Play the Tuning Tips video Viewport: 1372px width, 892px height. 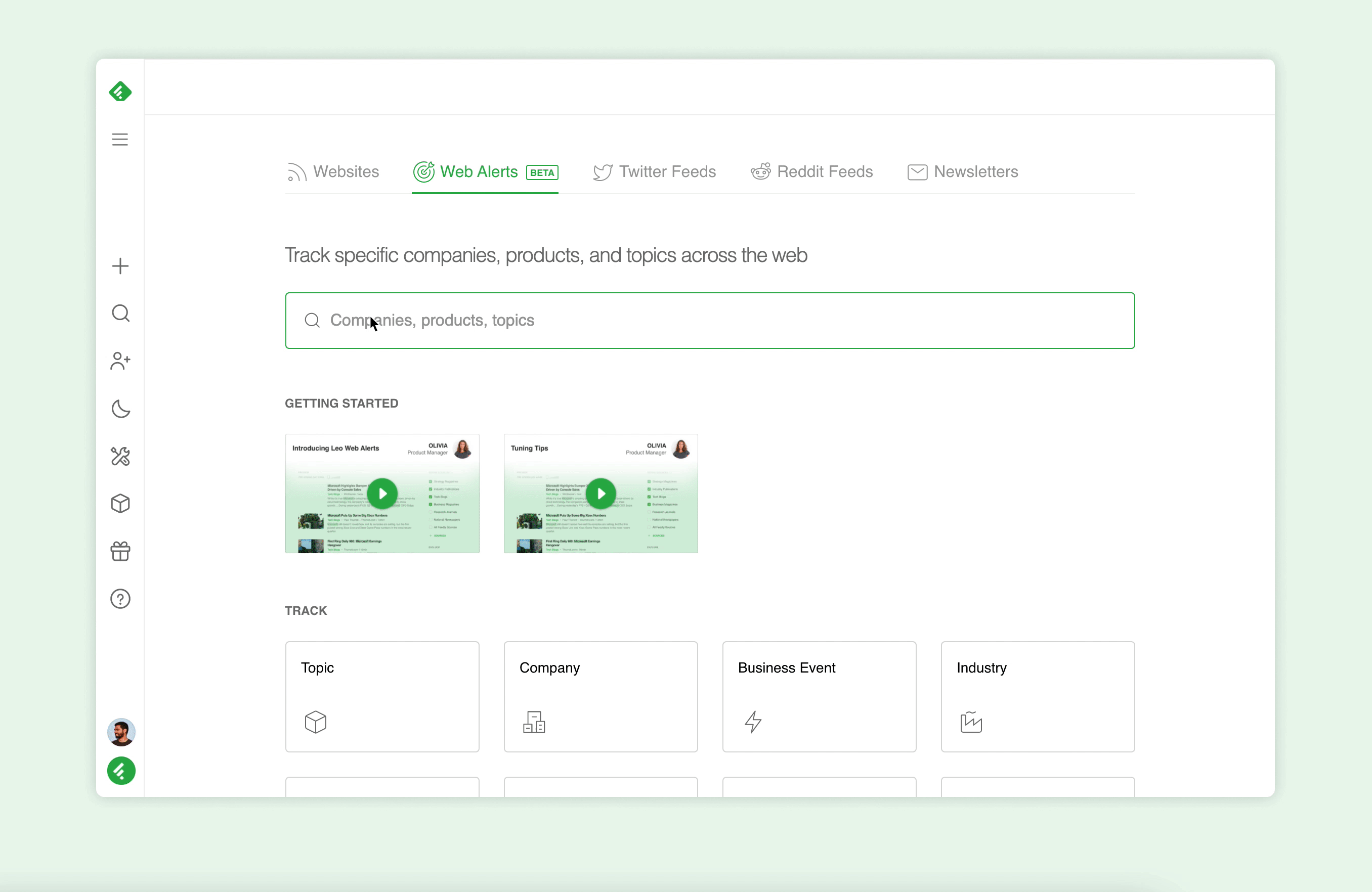(601, 494)
